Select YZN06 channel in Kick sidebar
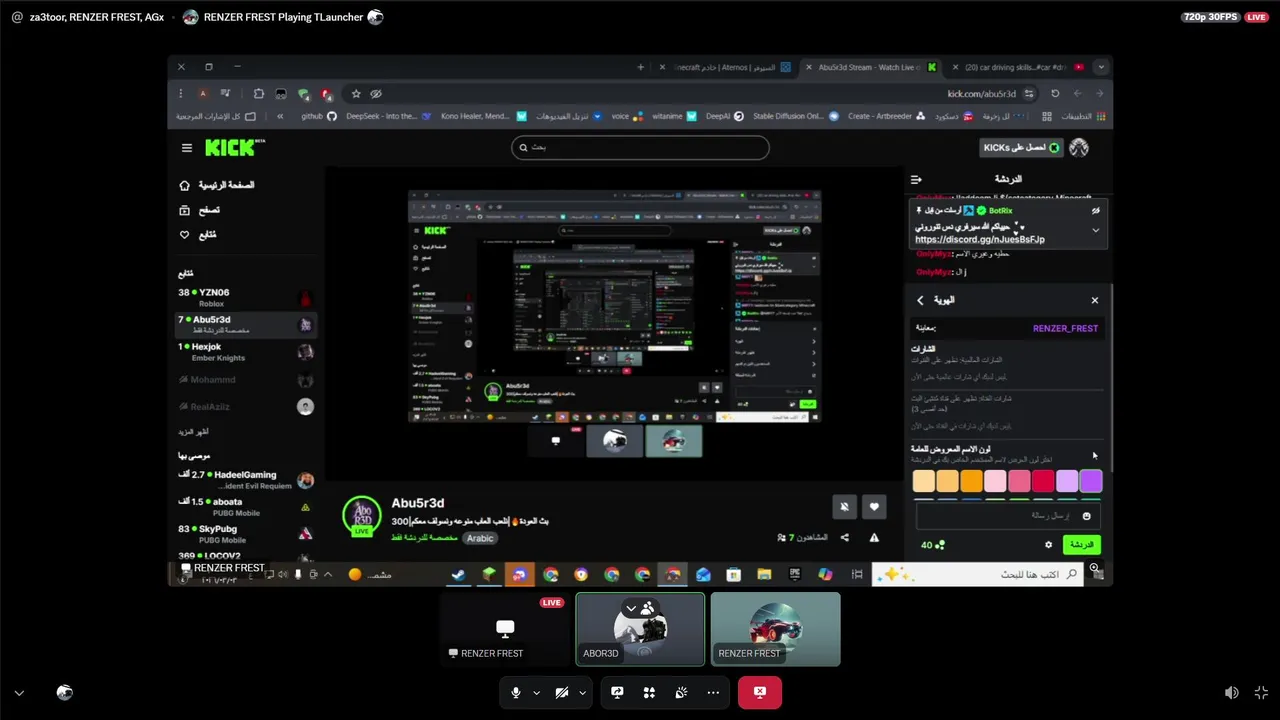Viewport: 1280px width, 720px height. [x=246, y=297]
